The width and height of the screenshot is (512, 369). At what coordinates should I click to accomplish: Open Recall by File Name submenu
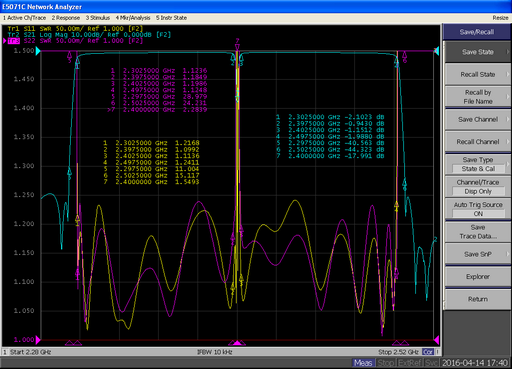[478, 97]
